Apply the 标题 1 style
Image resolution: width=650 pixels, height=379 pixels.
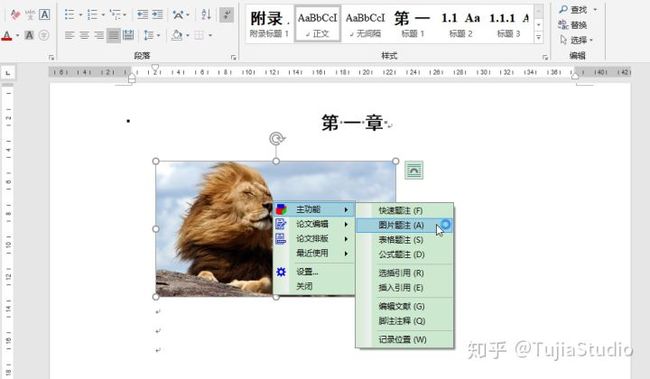pos(412,24)
